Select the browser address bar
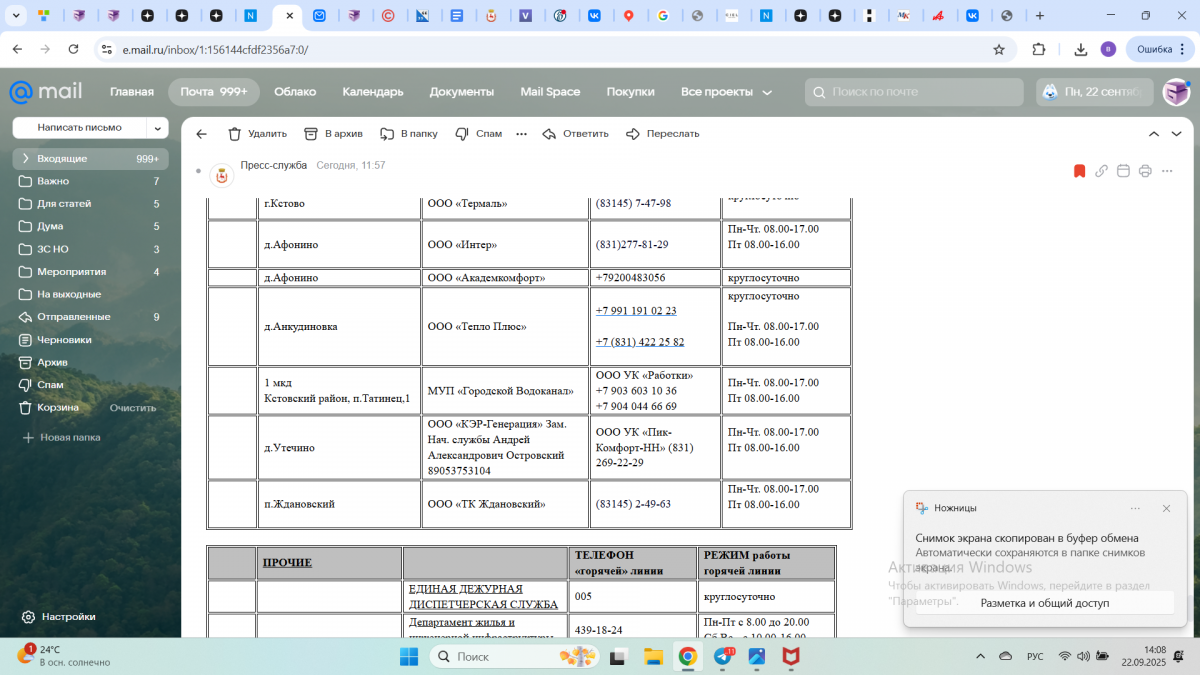This screenshot has width=1200, height=675. [x=553, y=49]
